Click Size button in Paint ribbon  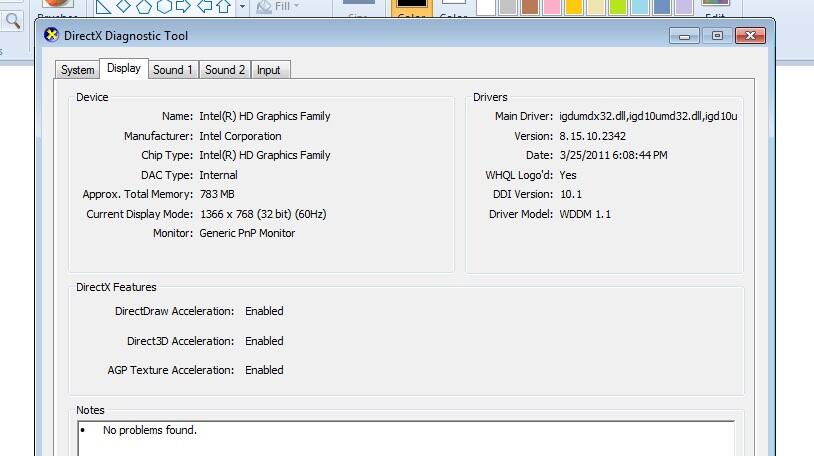point(359,9)
